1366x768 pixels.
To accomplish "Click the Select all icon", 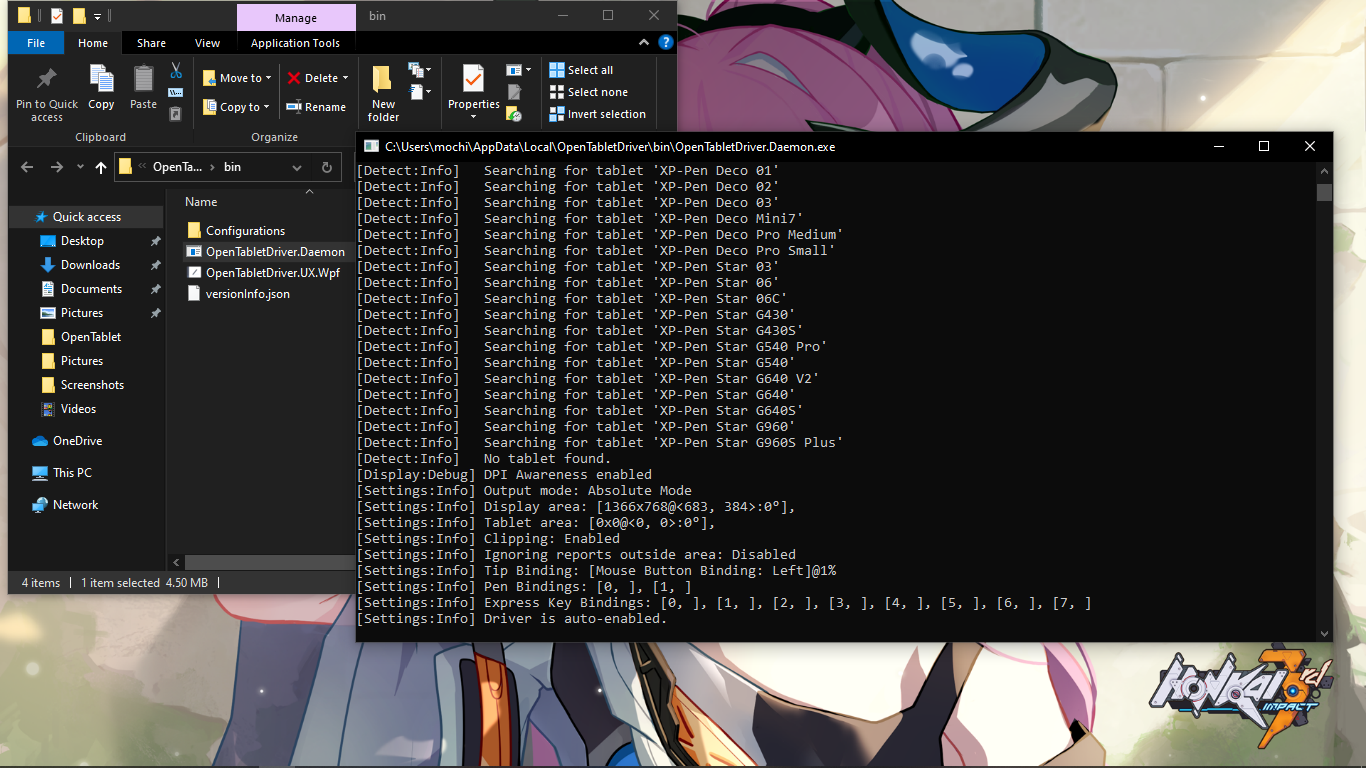I will (557, 69).
